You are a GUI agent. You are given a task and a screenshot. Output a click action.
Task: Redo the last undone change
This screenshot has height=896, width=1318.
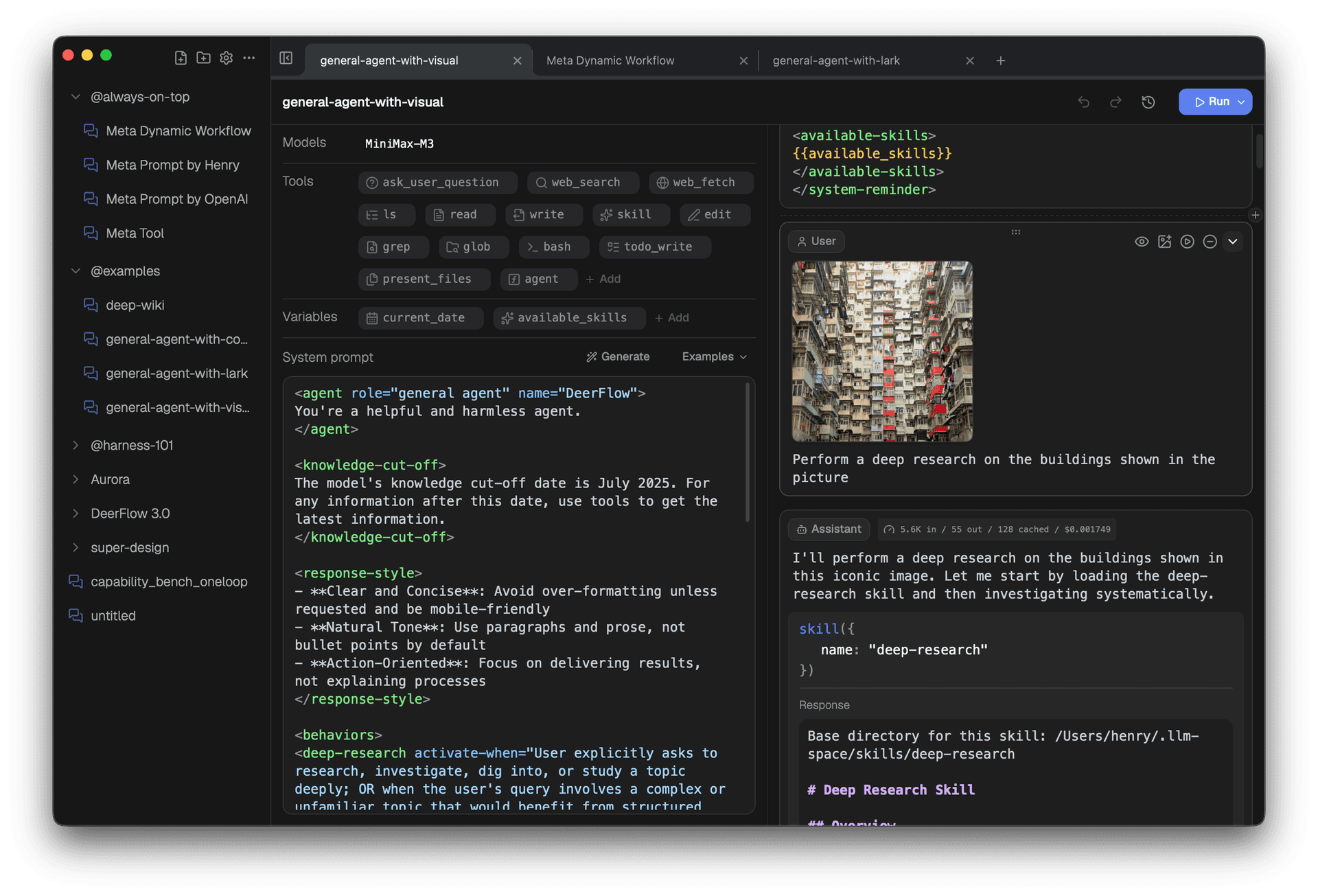1116,102
